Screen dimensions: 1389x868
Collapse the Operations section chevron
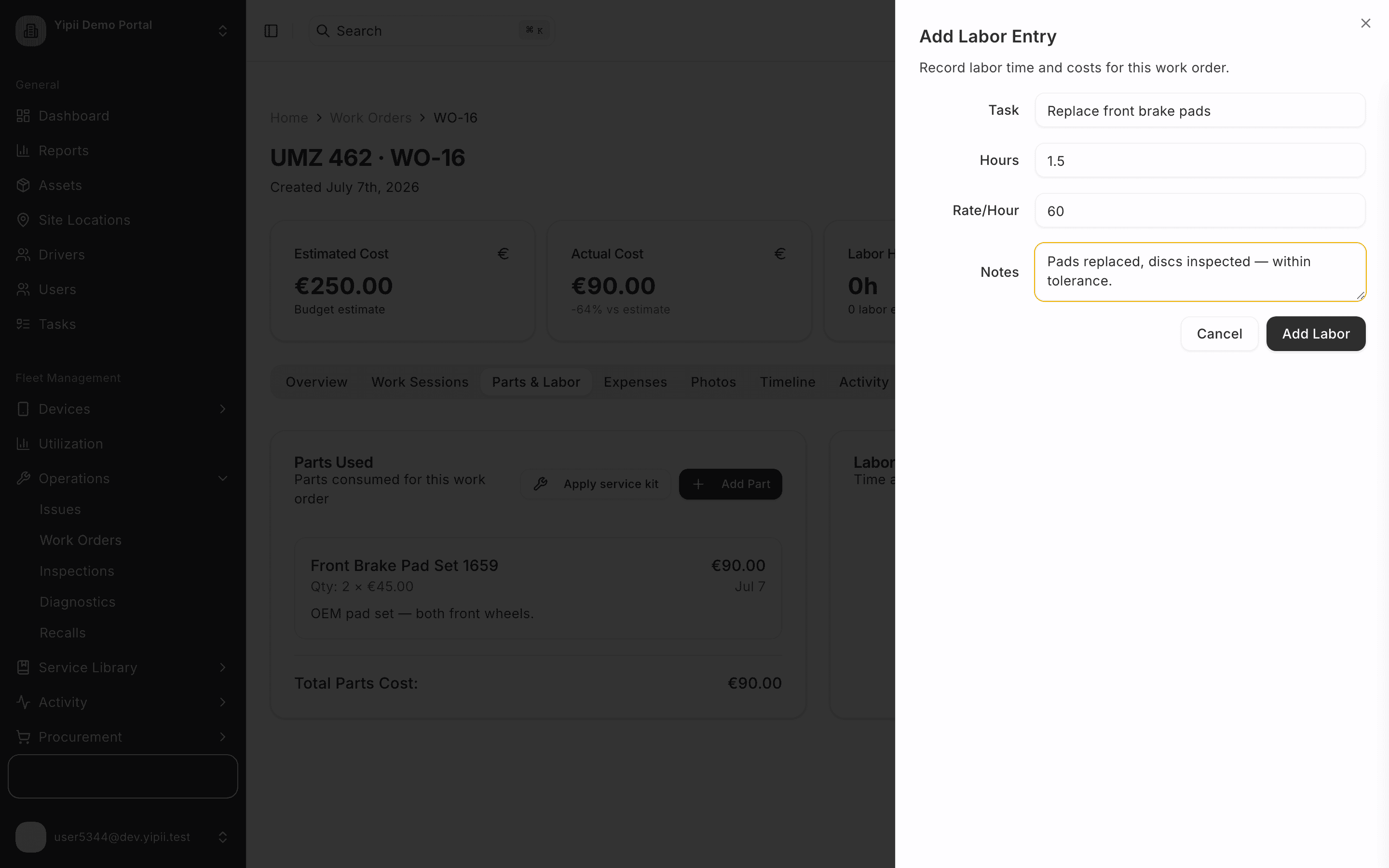[x=223, y=478]
